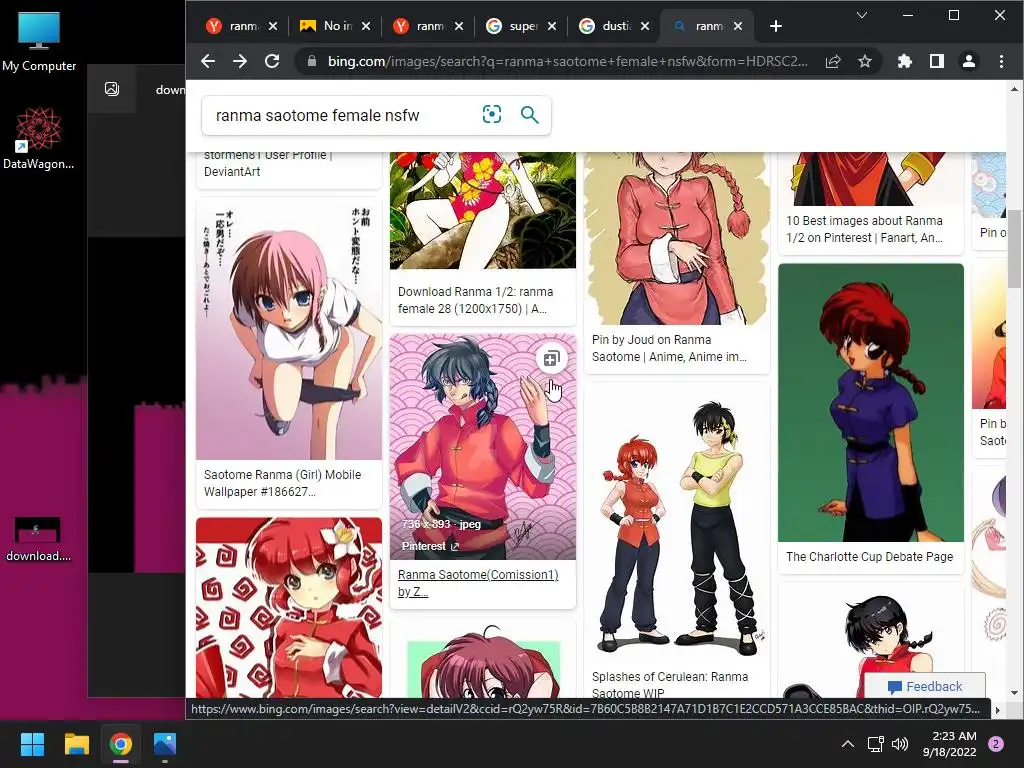Click the browser address bar URL
Screen dimensions: 1024x768
(567, 61)
